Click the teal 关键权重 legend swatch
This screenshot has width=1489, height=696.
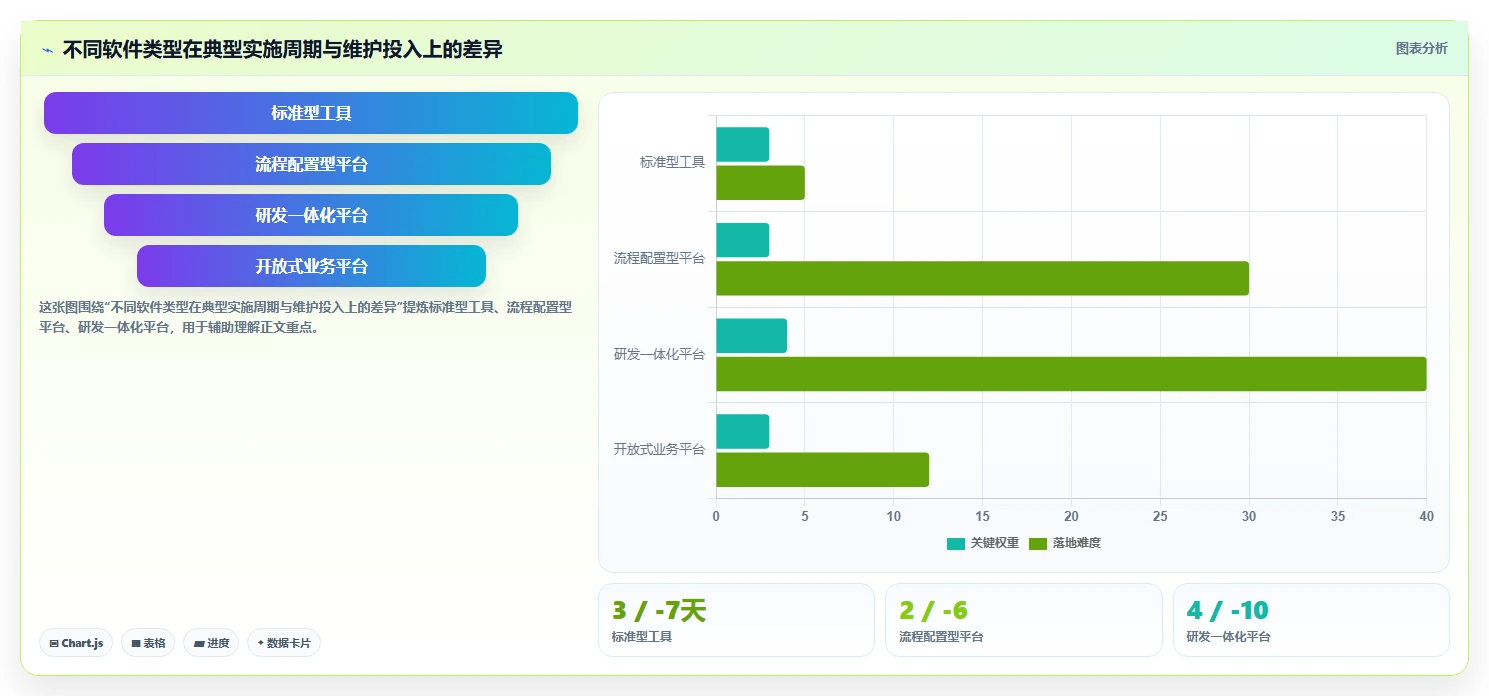click(956, 544)
